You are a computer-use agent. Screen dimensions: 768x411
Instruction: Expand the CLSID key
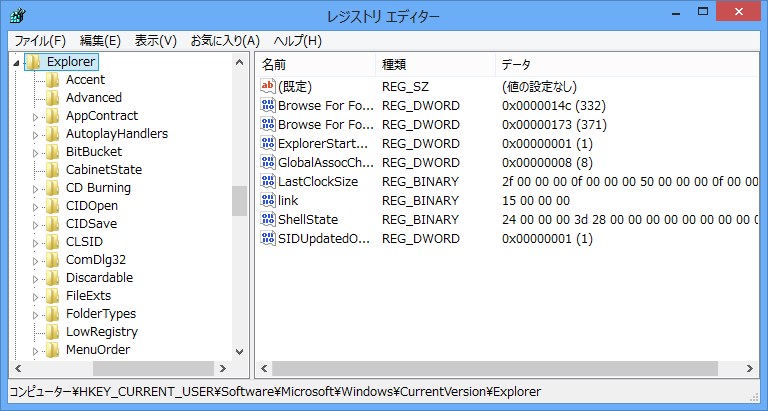(35, 243)
